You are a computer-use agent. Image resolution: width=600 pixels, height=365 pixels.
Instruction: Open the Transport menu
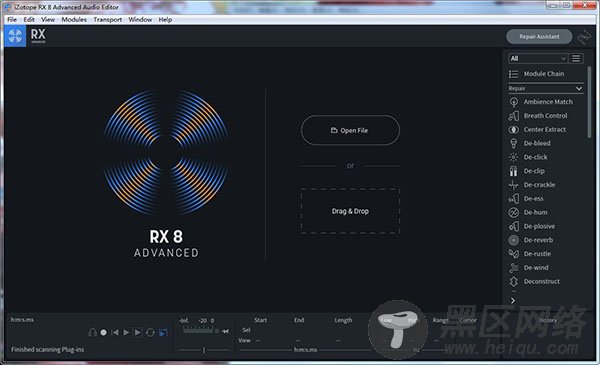108,20
